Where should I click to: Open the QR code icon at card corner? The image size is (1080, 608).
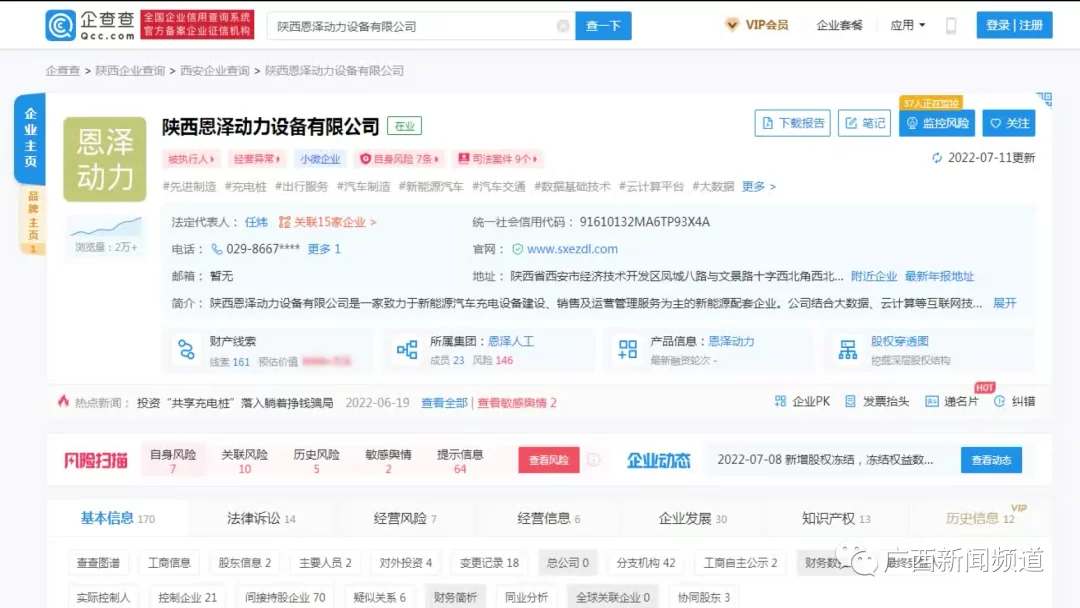click(x=1044, y=100)
